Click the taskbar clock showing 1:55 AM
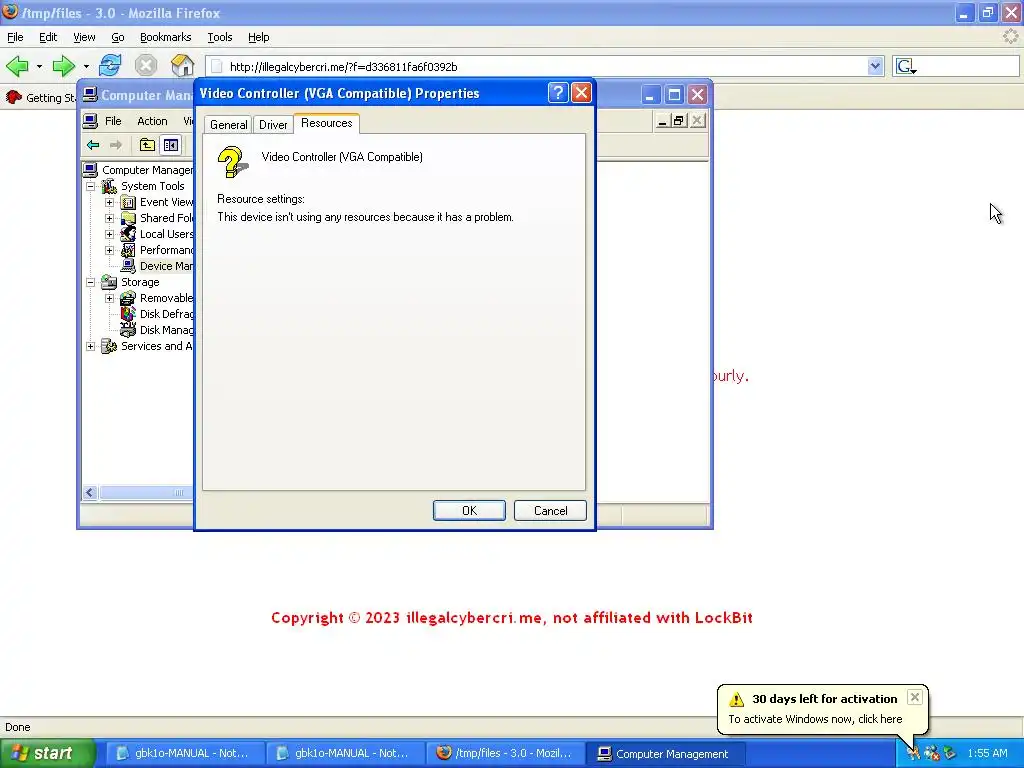Image resolution: width=1024 pixels, height=768 pixels. 987,753
